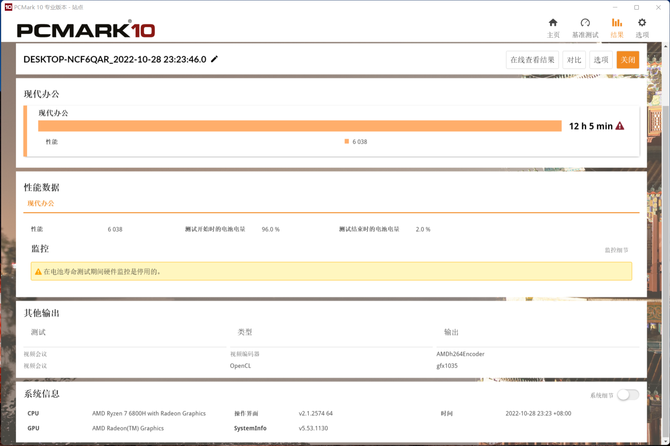Screen dimensions: 670x446
Task: Click the warning triangle beside 12 h 5 min
Action: click(620, 126)
